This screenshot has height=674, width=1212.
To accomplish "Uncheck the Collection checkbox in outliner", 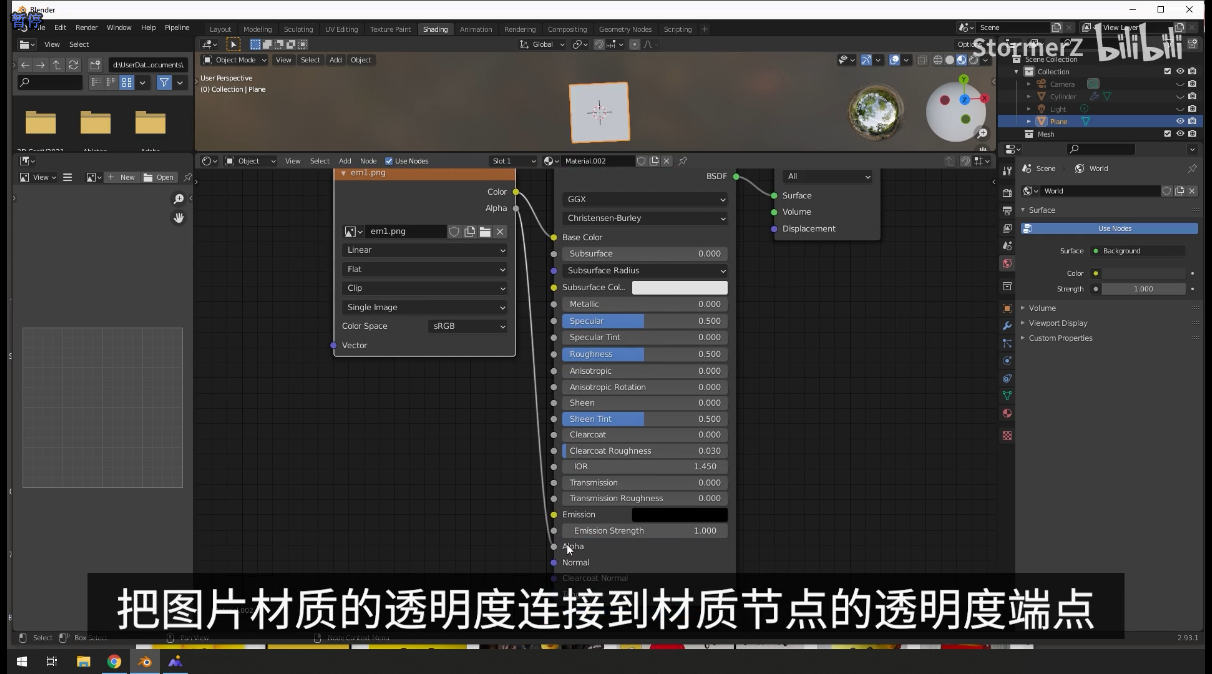I will pyautogui.click(x=1167, y=71).
